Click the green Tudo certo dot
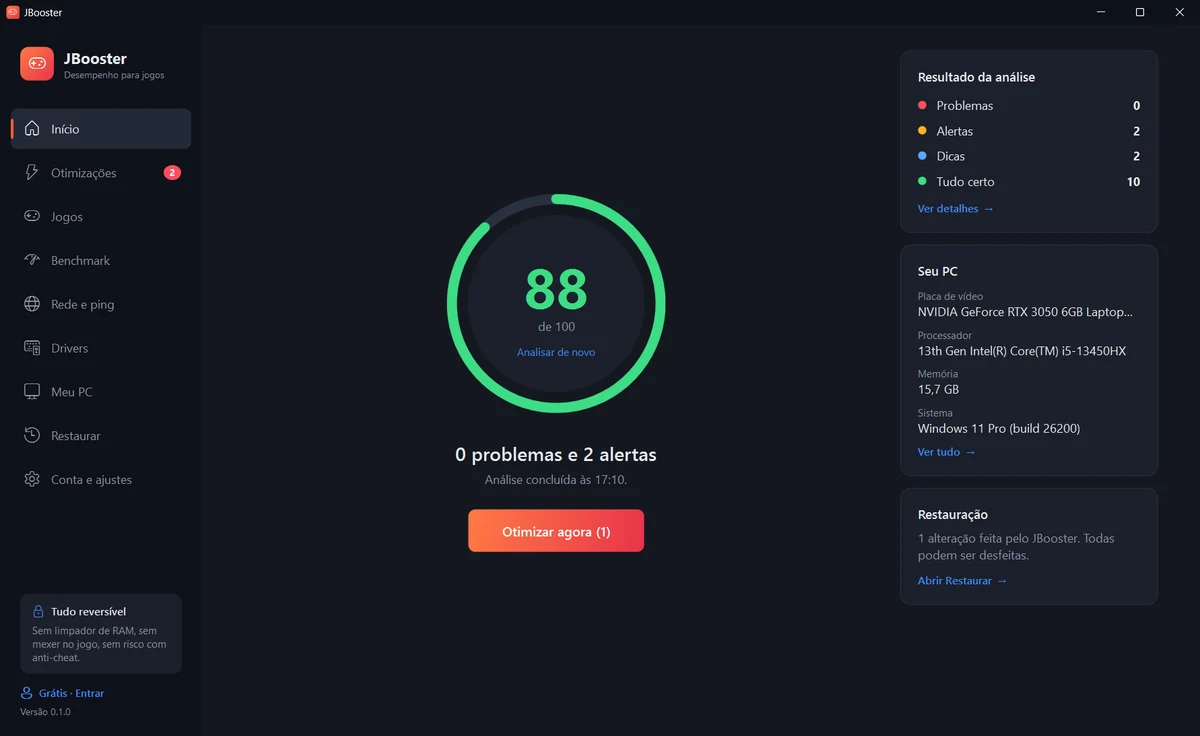The width and height of the screenshot is (1200, 736). coord(922,182)
